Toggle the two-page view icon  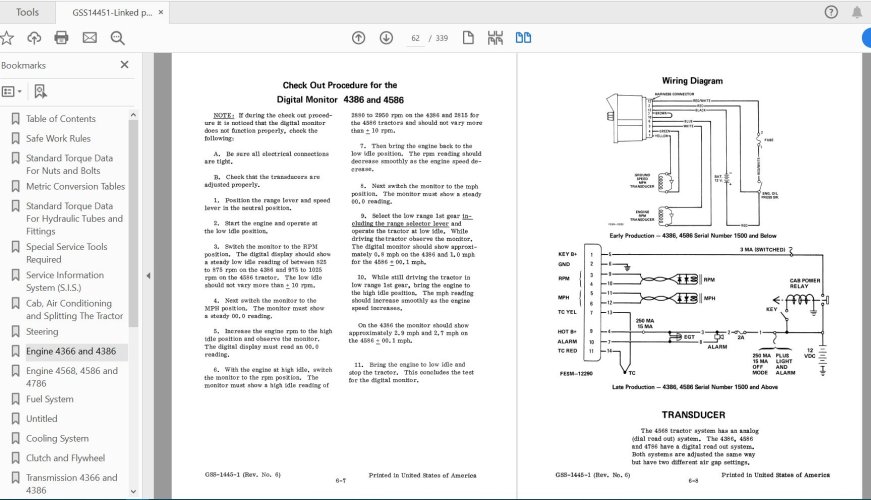pyautogui.click(x=523, y=38)
